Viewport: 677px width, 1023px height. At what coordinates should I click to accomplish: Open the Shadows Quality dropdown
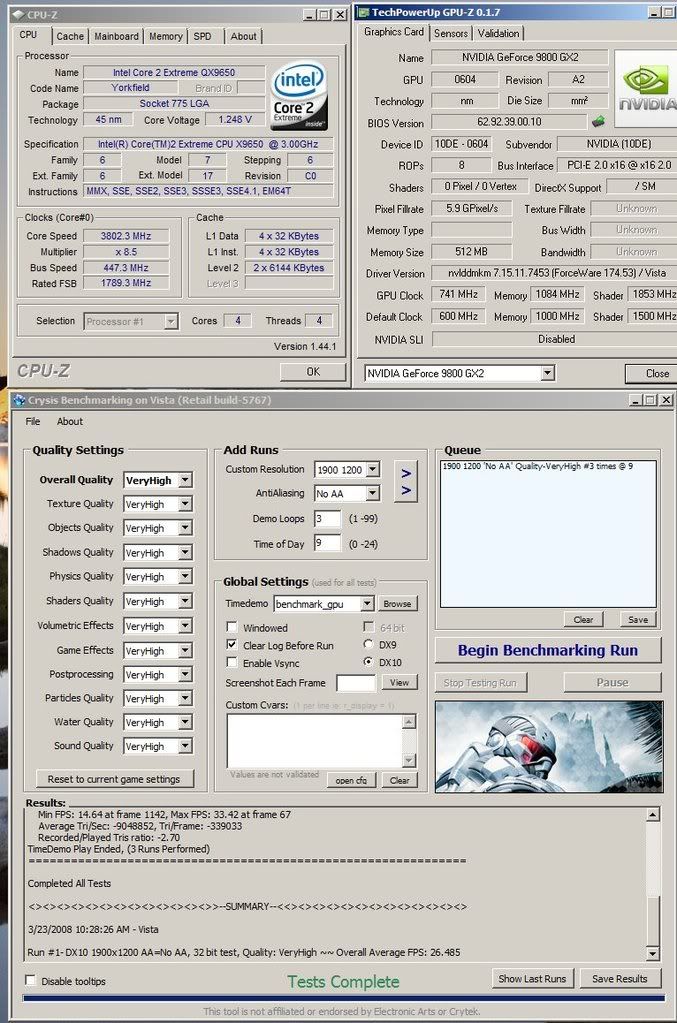tap(185, 553)
